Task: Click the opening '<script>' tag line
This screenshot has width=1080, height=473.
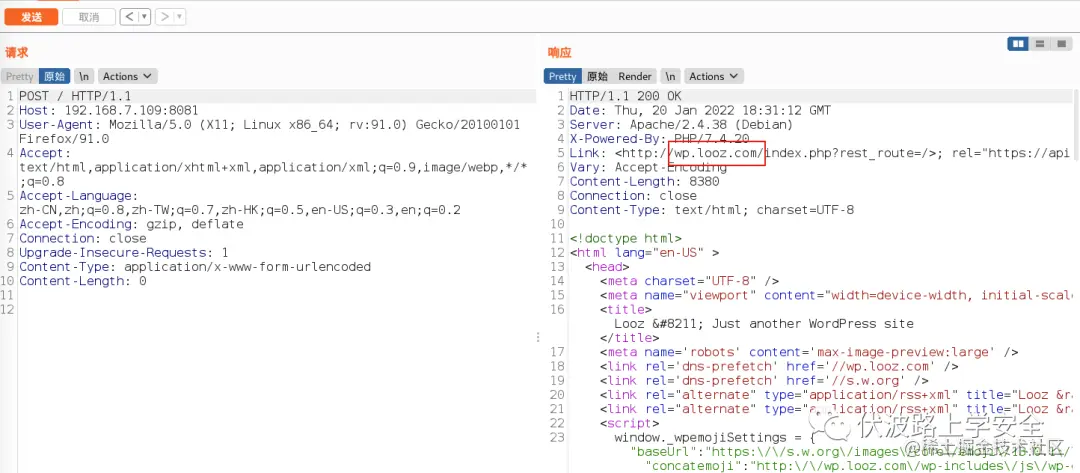Action: point(629,423)
